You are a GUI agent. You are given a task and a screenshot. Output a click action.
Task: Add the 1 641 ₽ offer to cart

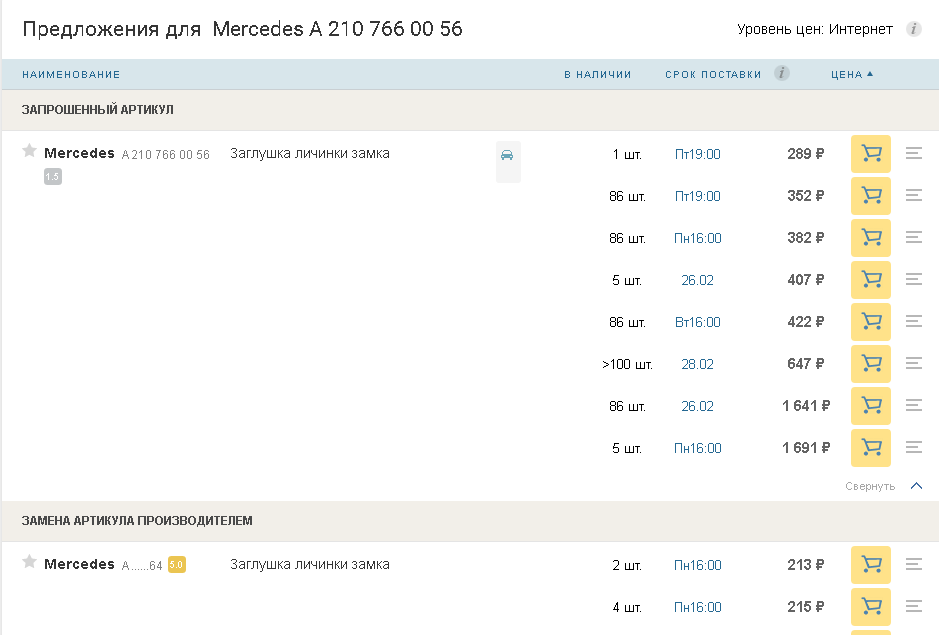(x=871, y=406)
